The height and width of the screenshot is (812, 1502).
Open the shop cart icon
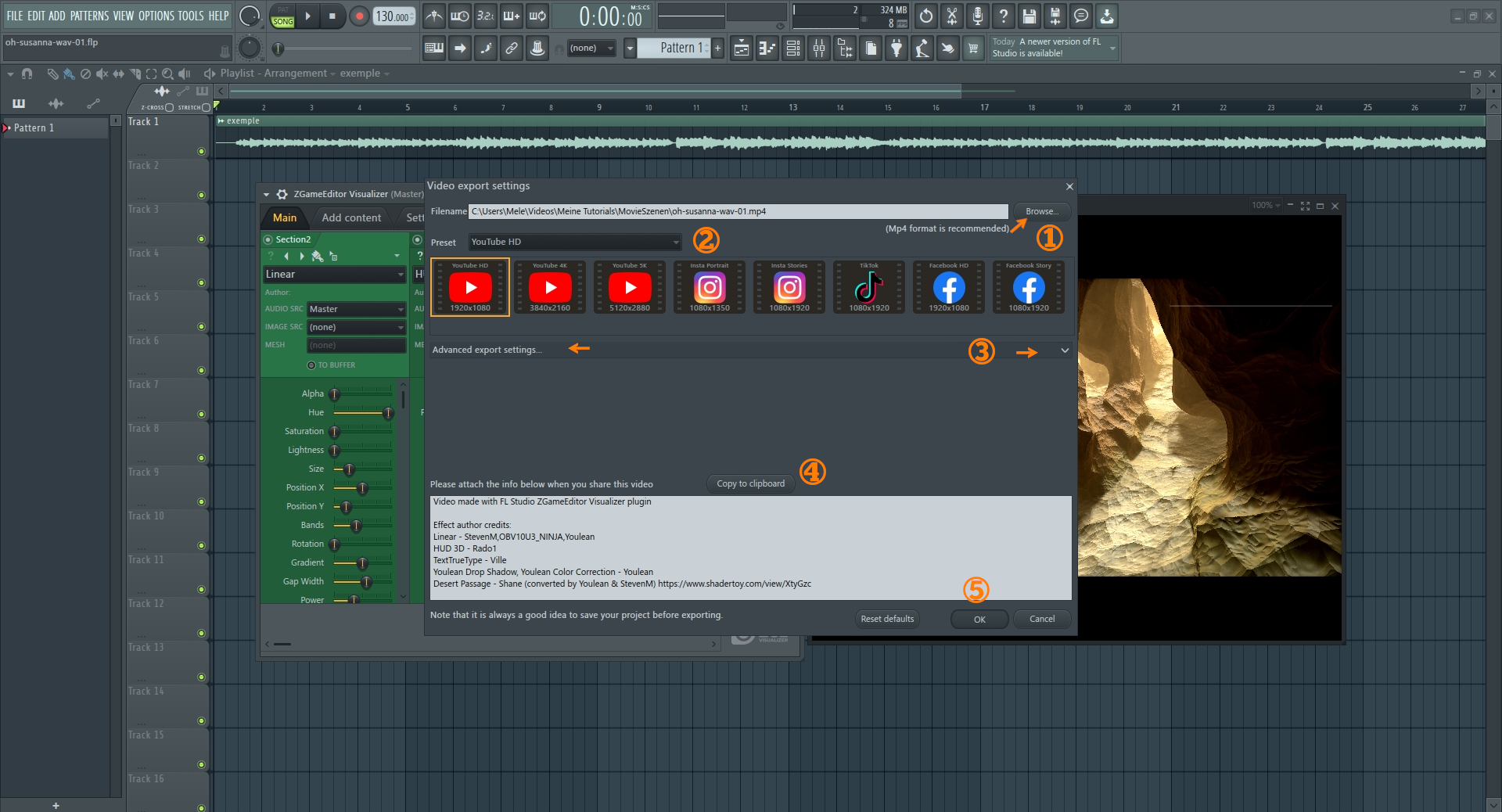tap(973, 49)
